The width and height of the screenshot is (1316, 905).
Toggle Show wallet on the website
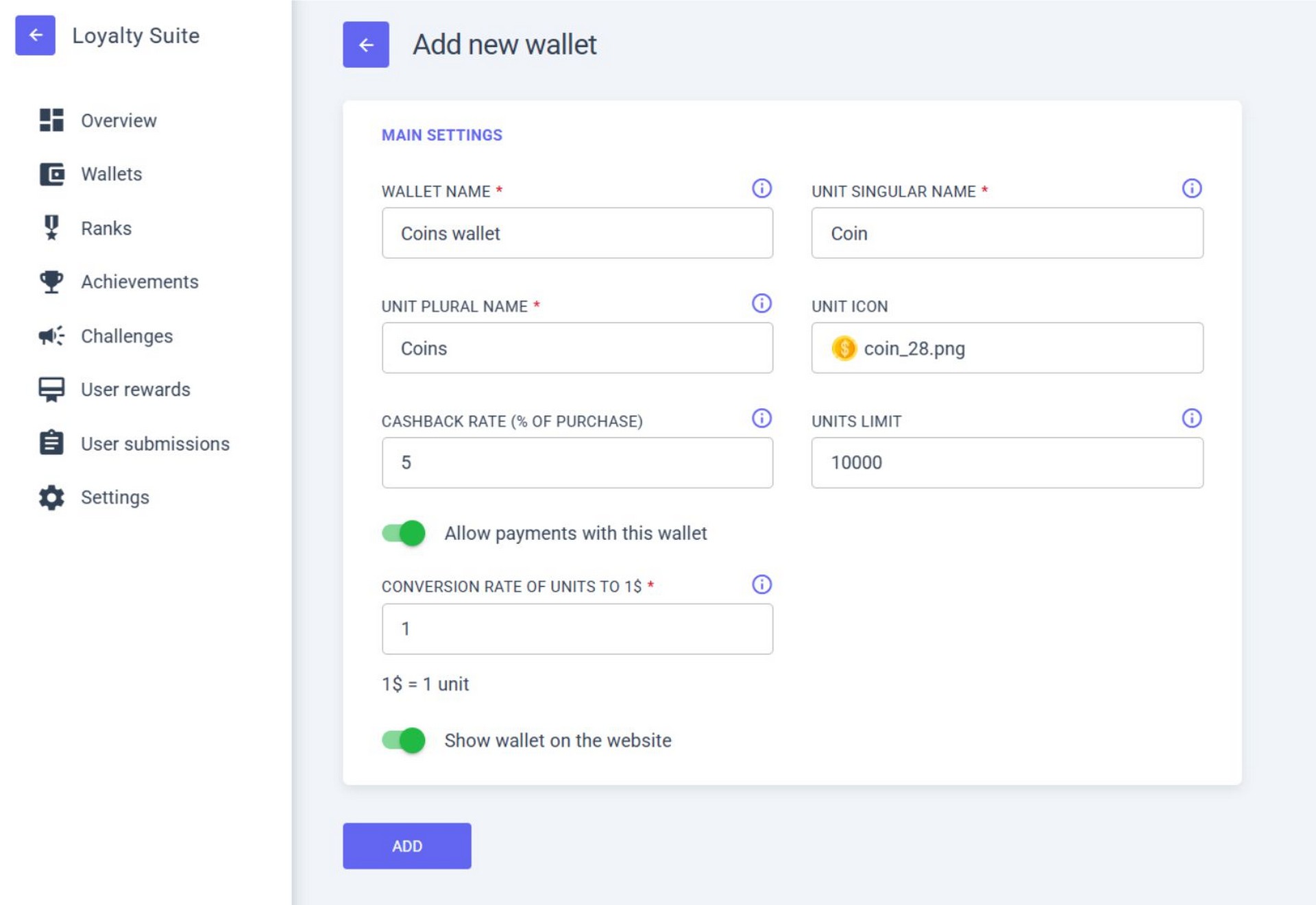click(404, 740)
